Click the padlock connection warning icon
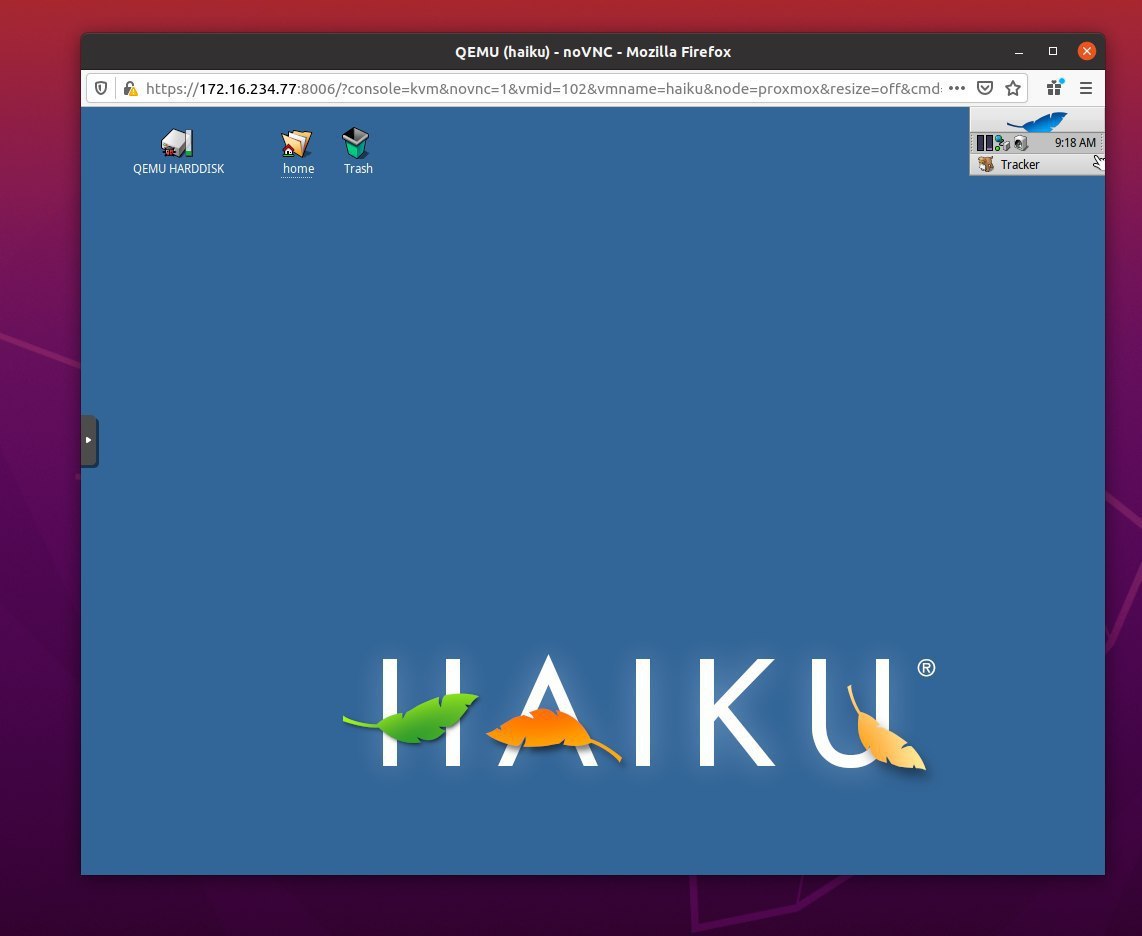Image resolution: width=1142 pixels, height=936 pixels. pyautogui.click(x=130, y=89)
